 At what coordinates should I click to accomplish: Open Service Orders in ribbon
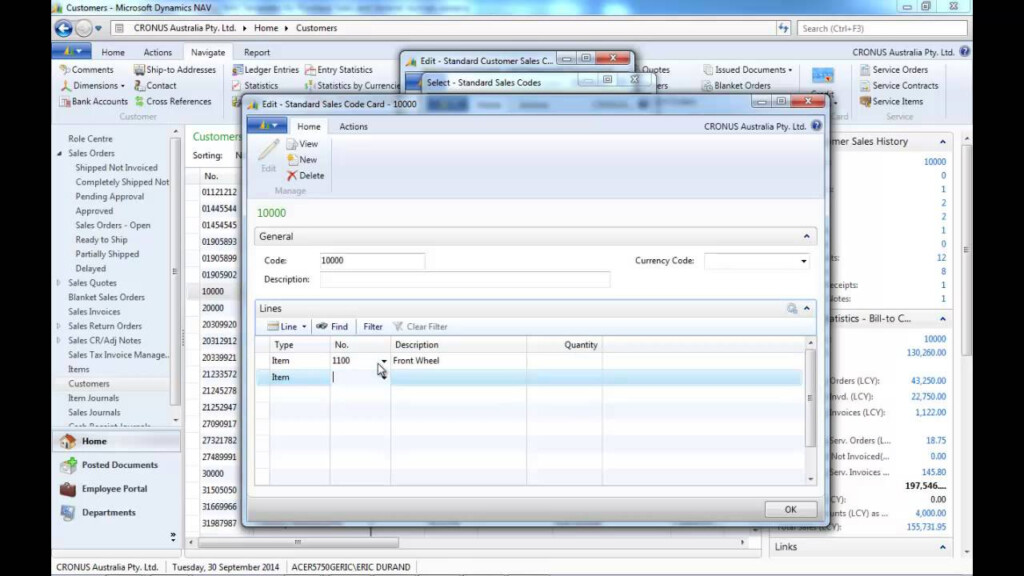coord(894,69)
